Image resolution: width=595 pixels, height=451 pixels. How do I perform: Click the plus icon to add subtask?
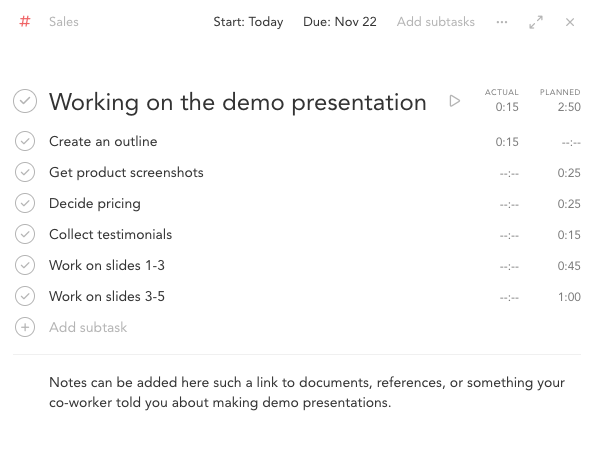[x=25, y=327]
